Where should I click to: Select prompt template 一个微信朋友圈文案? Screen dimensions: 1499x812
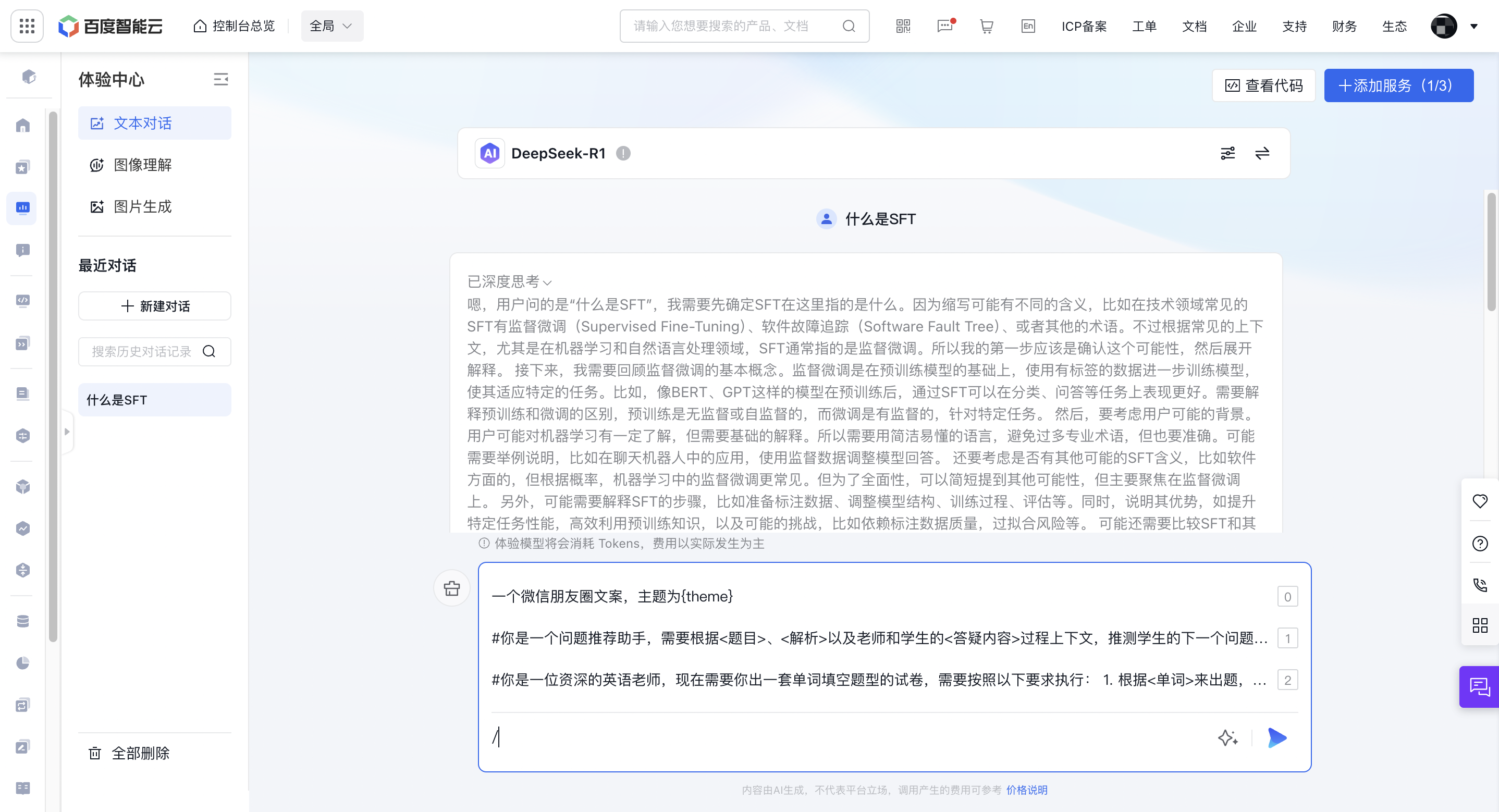tap(894, 597)
